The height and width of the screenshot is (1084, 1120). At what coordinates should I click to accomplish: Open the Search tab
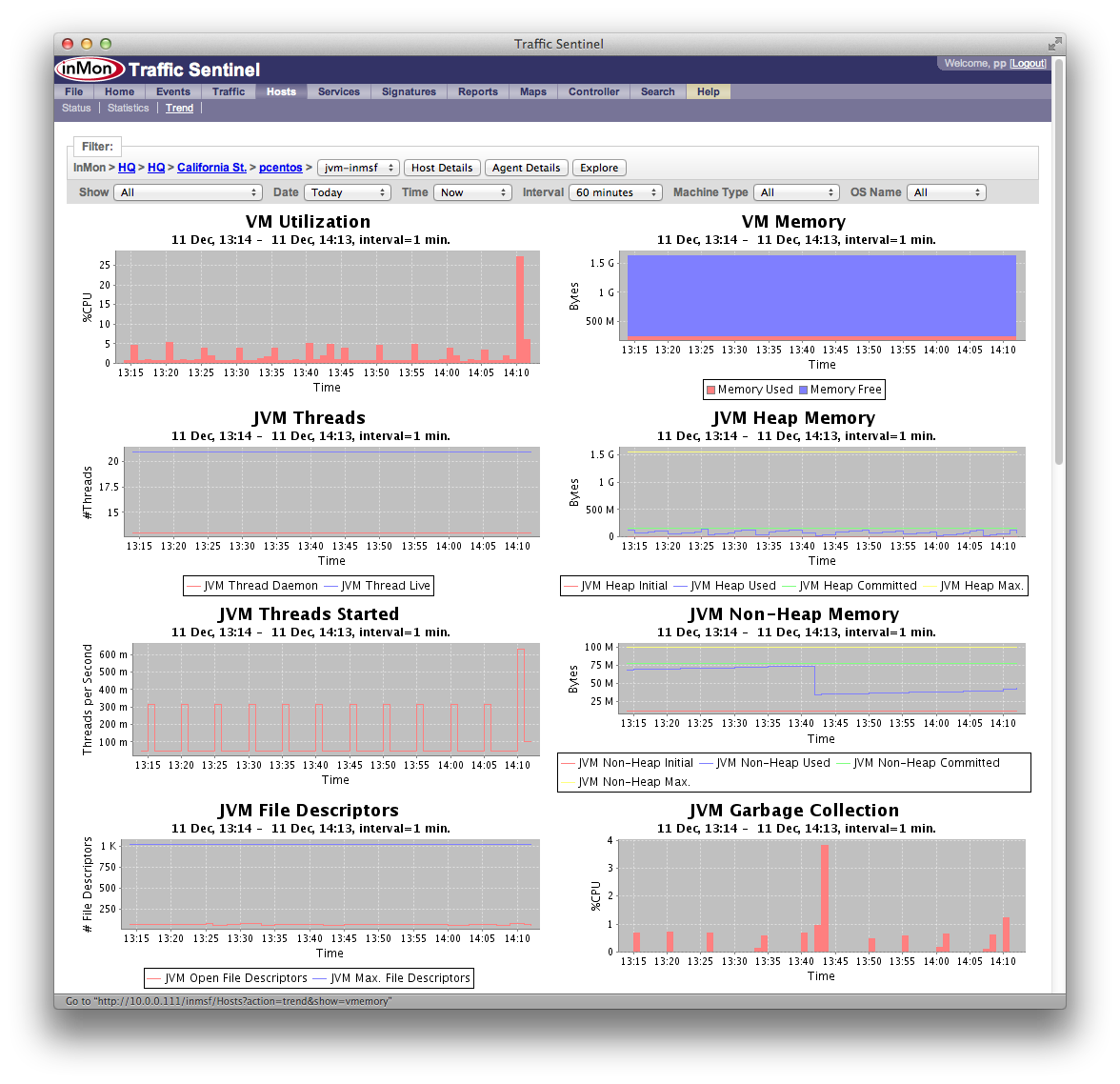658,91
